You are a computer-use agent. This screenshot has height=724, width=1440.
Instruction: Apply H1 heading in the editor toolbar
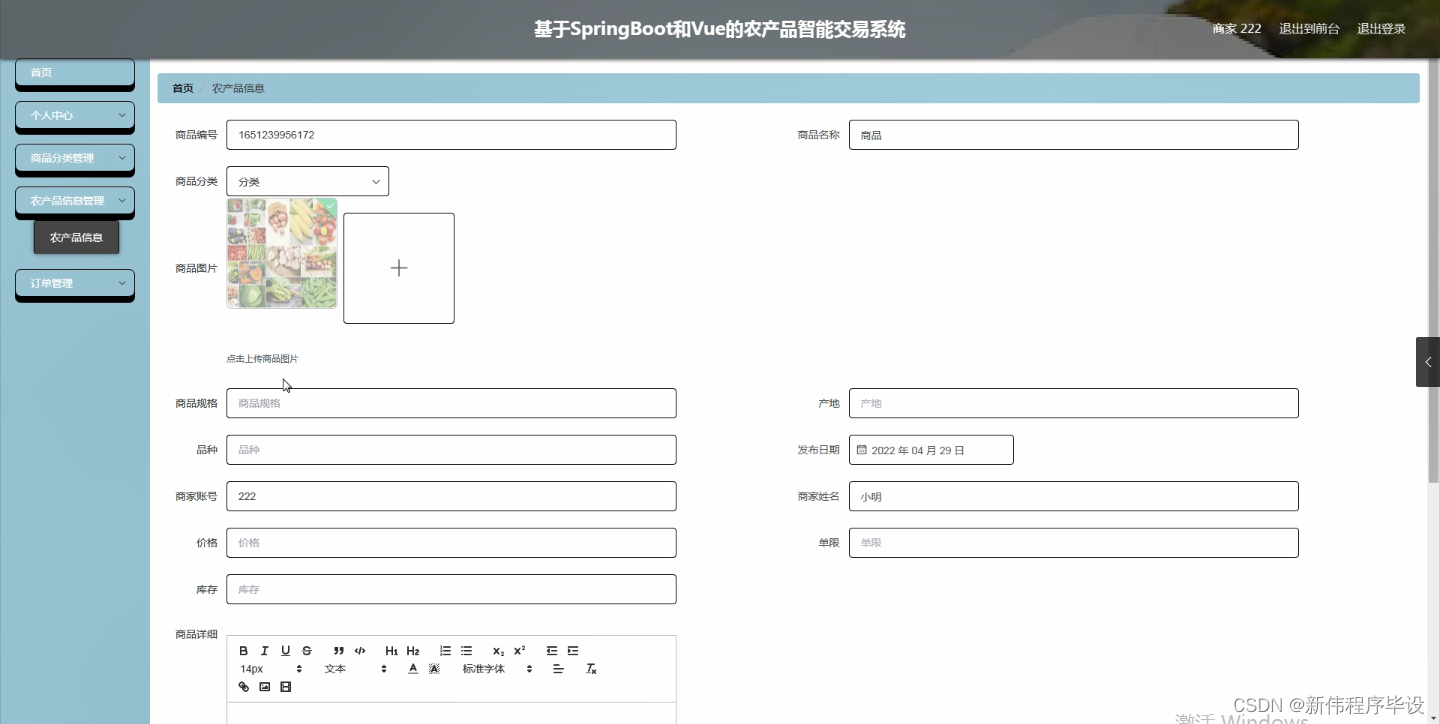[392, 650]
